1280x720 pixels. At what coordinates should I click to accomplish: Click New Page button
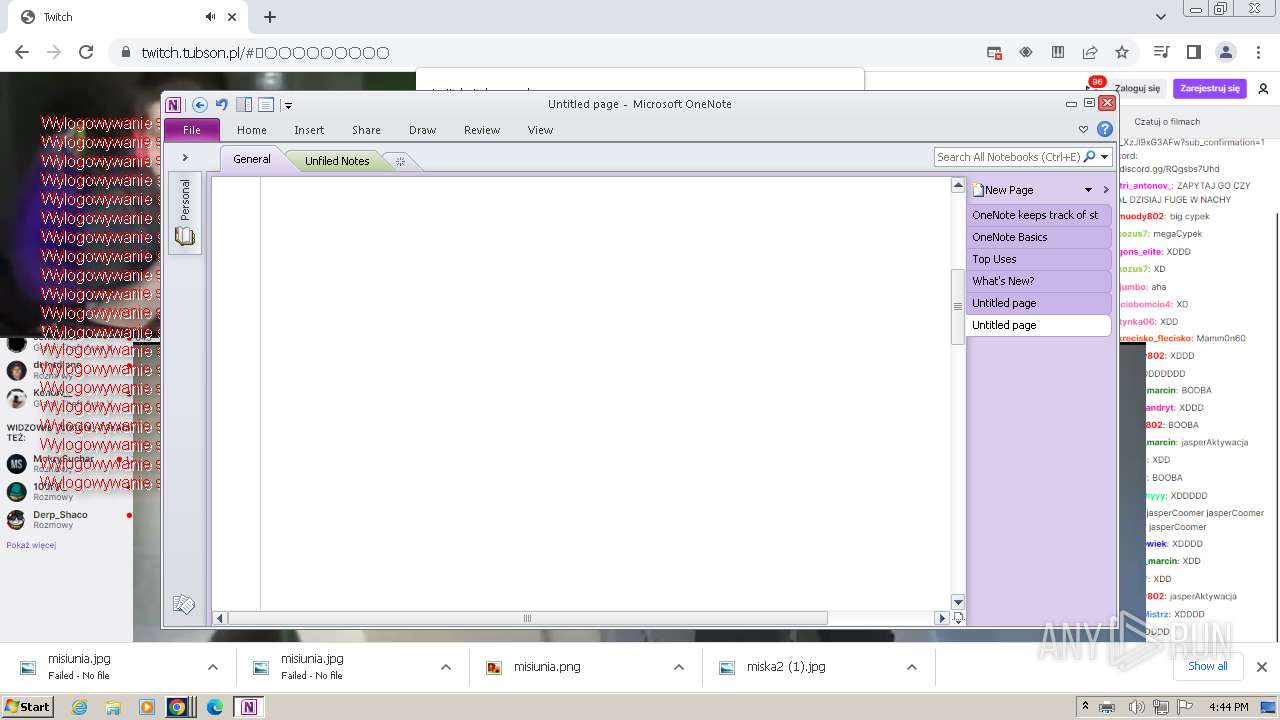[x=1003, y=190]
